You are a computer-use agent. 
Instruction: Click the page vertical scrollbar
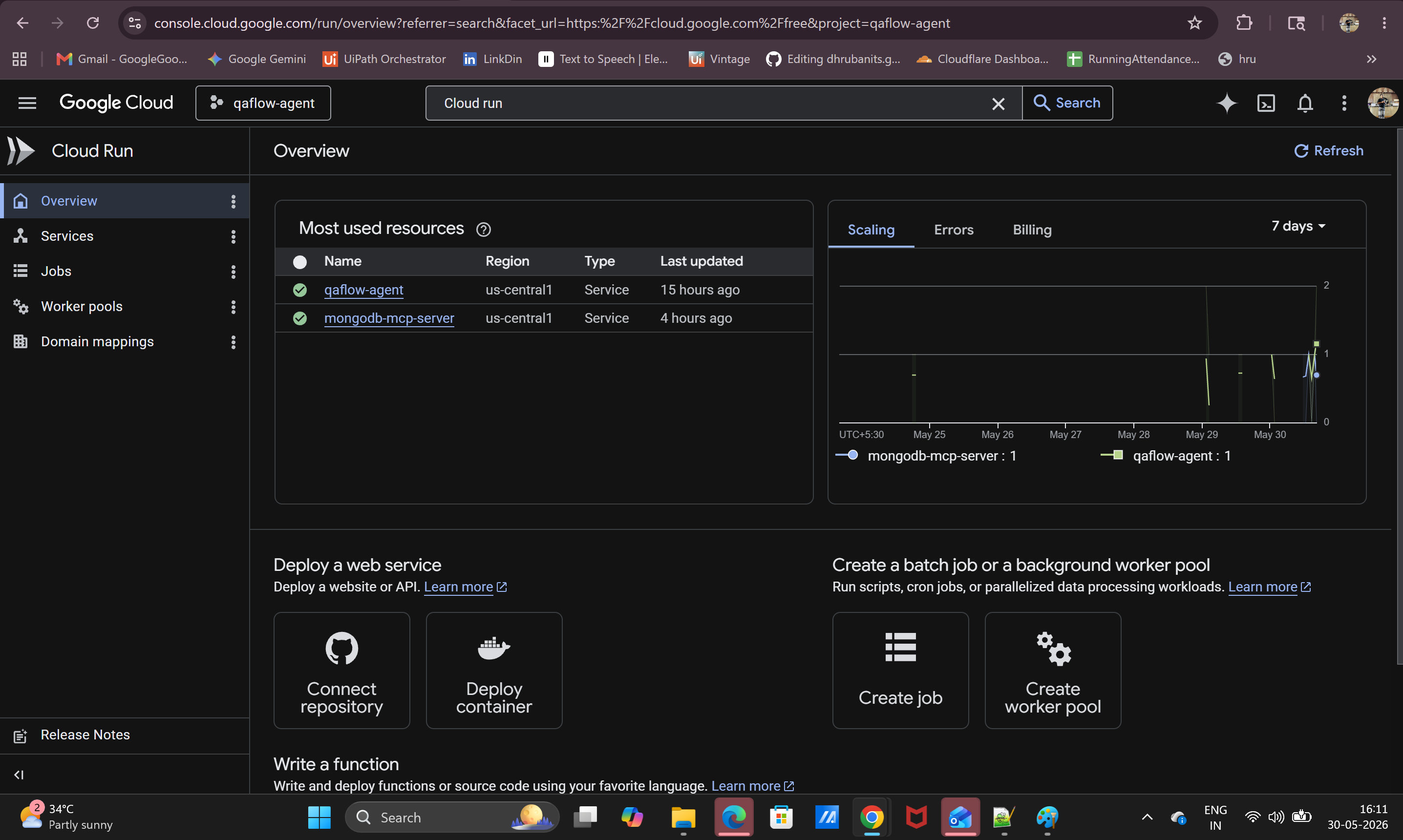(1399, 396)
